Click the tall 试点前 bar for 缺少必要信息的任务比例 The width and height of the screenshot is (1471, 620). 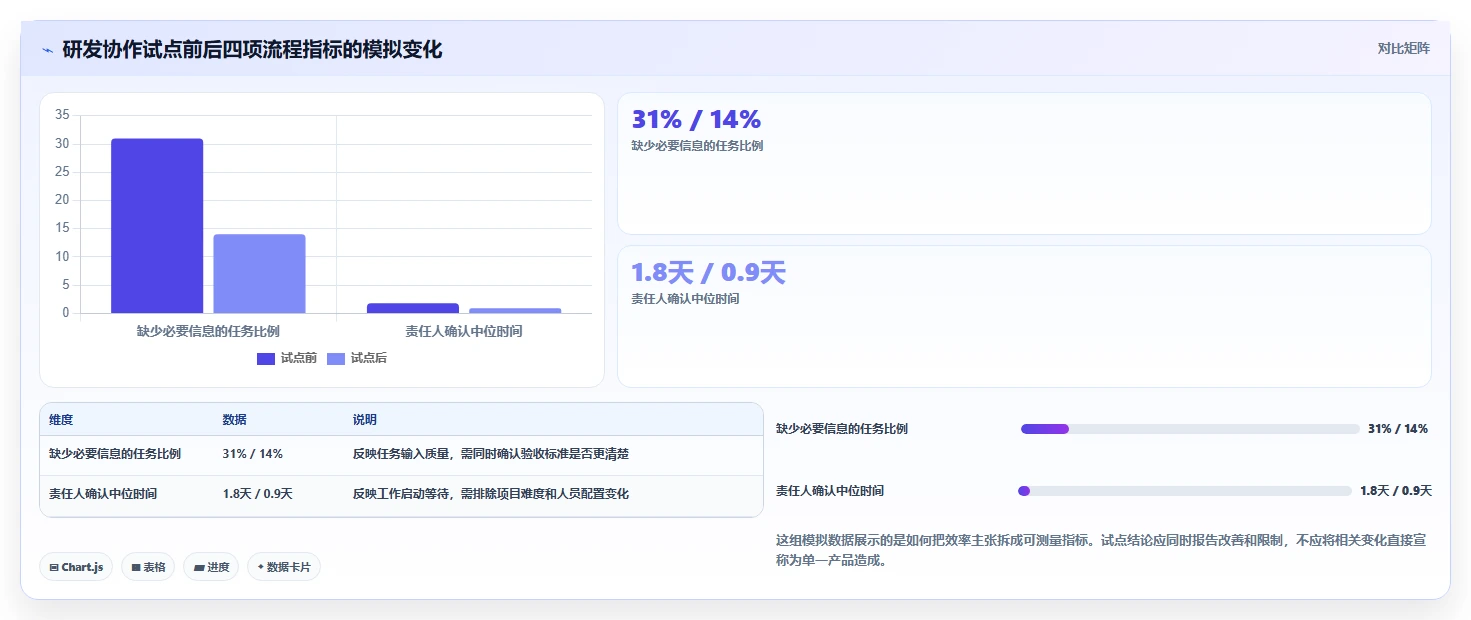(x=157, y=226)
